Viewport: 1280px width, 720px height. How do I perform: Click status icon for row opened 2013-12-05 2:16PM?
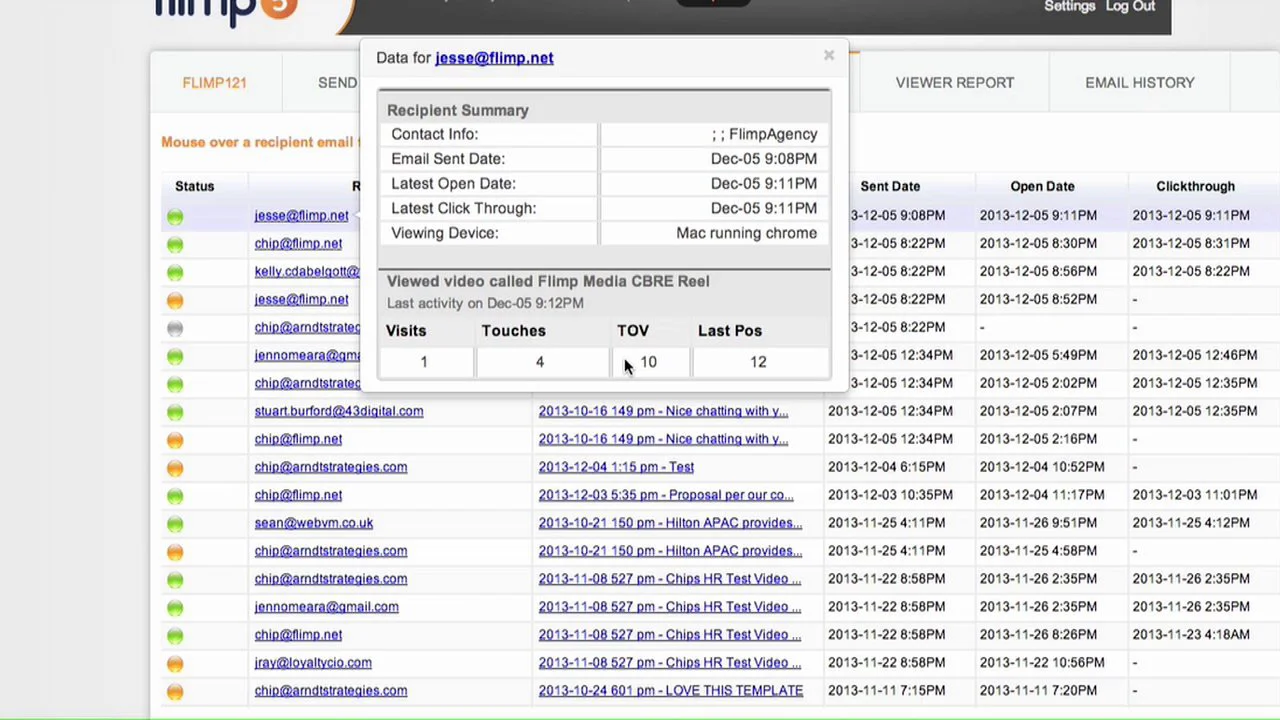pyautogui.click(x=175, y=440)
